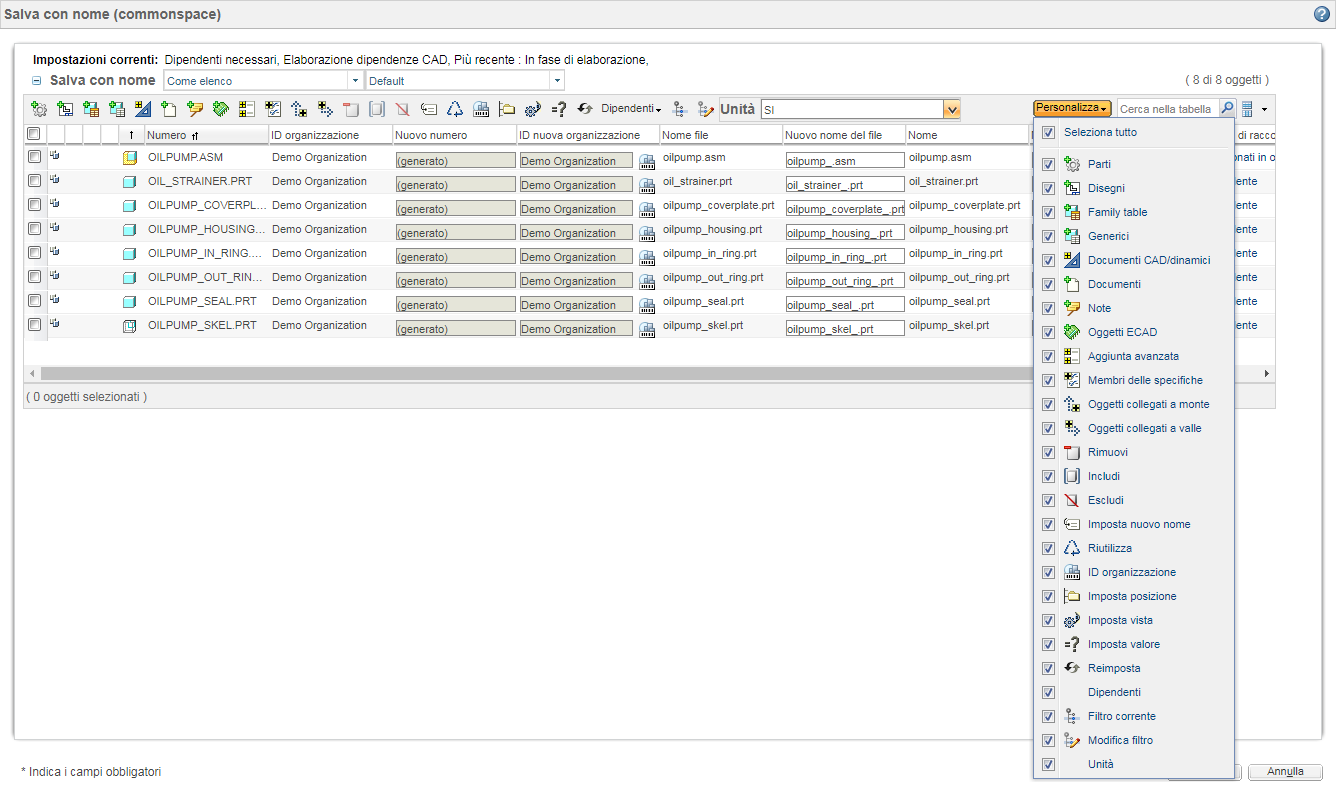Select Modifica filtro in the Personalizza menu
Image resolution: width=1336 pixels, height=801 pixels.
pyautogui.click(x=1120, y=740)
